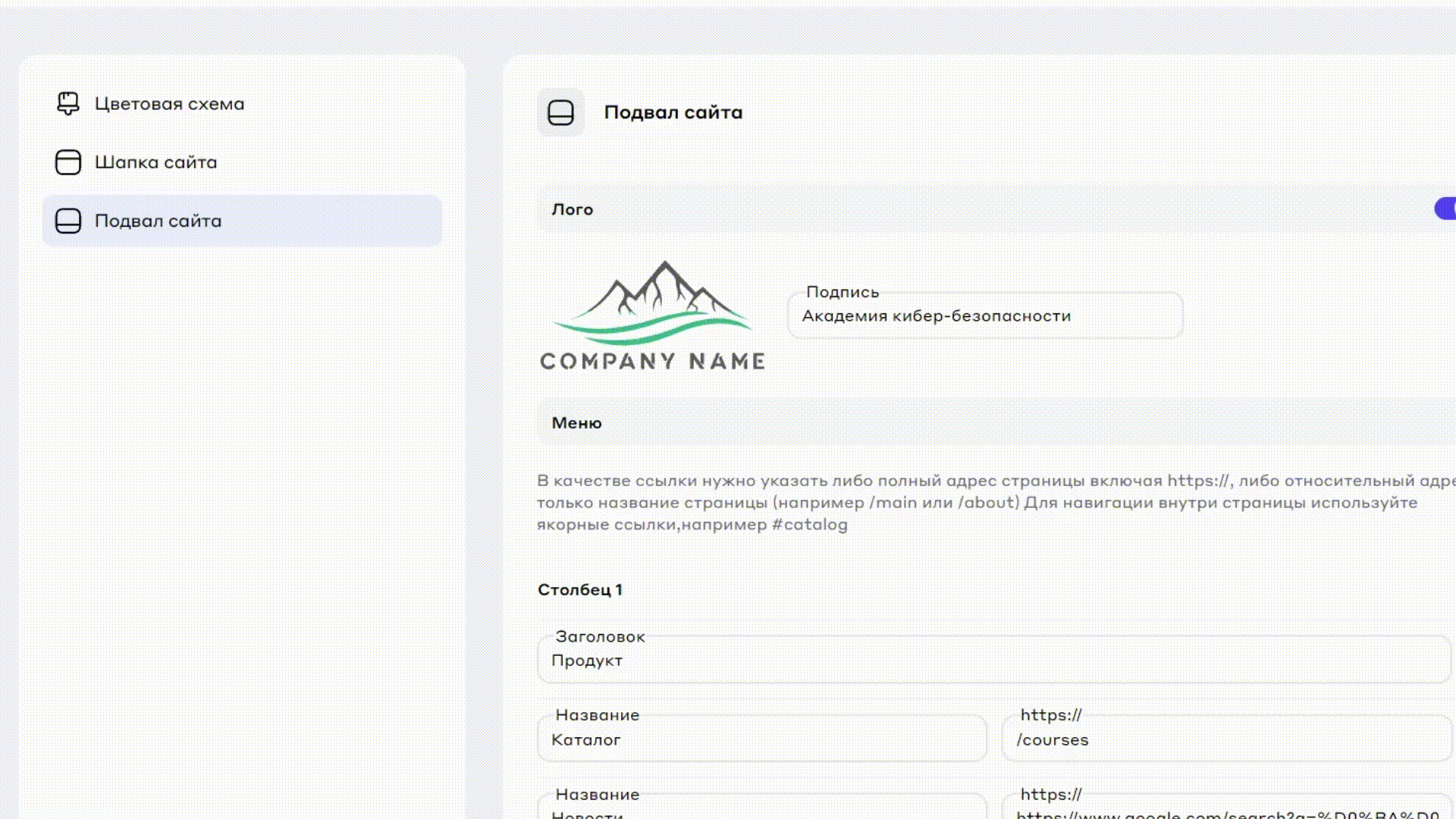Click the Название field with Новости
Viewport: 1456px width, 819px height.
[761, 810]
